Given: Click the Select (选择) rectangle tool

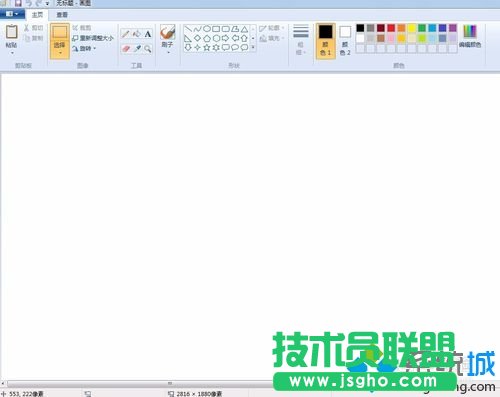Looking at the screenshot, I should [x=60, y=33].
